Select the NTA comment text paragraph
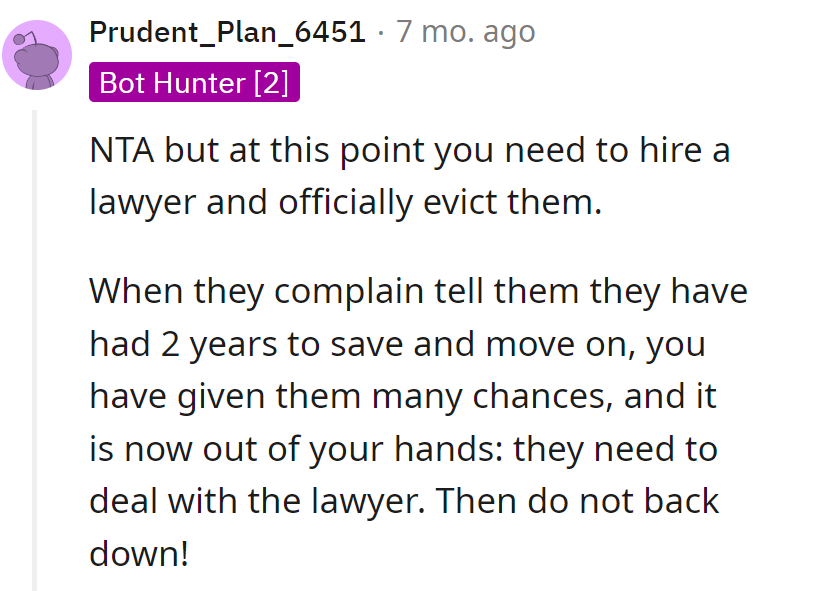This screenshot has width=814, height=591. [x=400, y=175]
